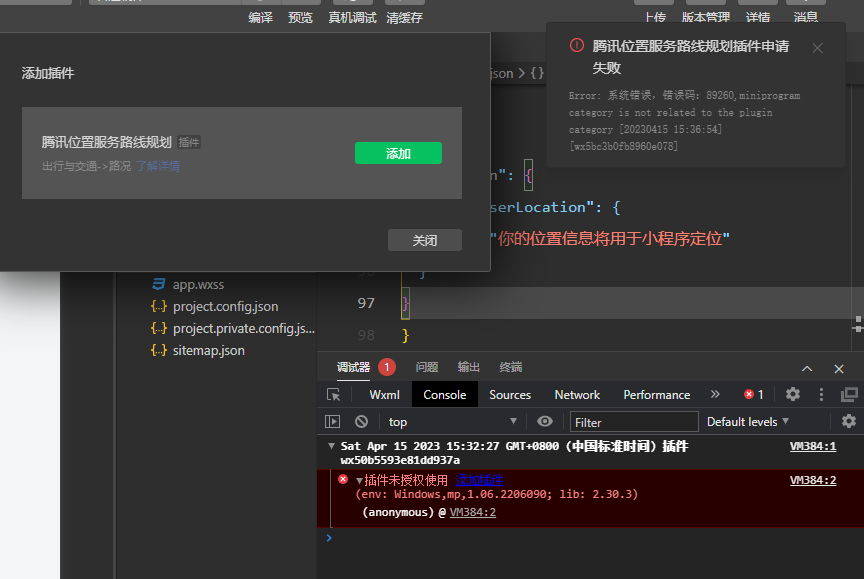Click the error count indicator in devtools
This screenshot has height=579, width=864.
(754, 394)
